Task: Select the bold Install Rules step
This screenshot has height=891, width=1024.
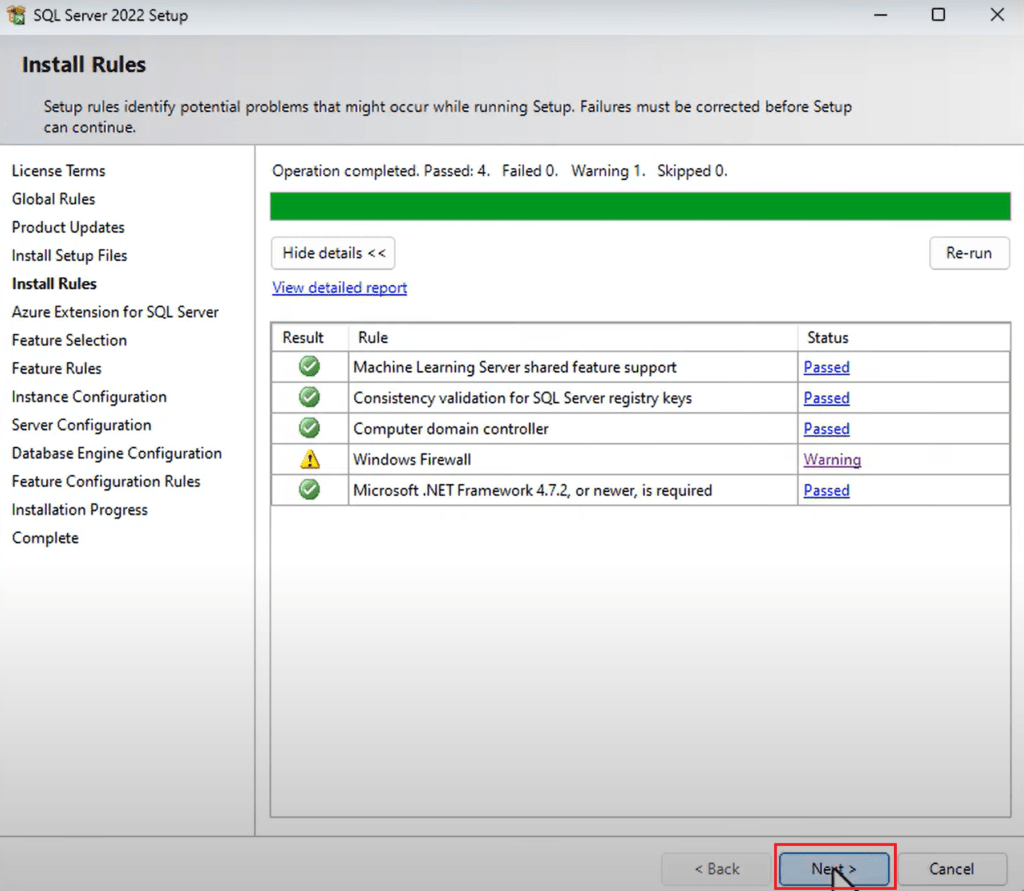Action: point(54,284)
